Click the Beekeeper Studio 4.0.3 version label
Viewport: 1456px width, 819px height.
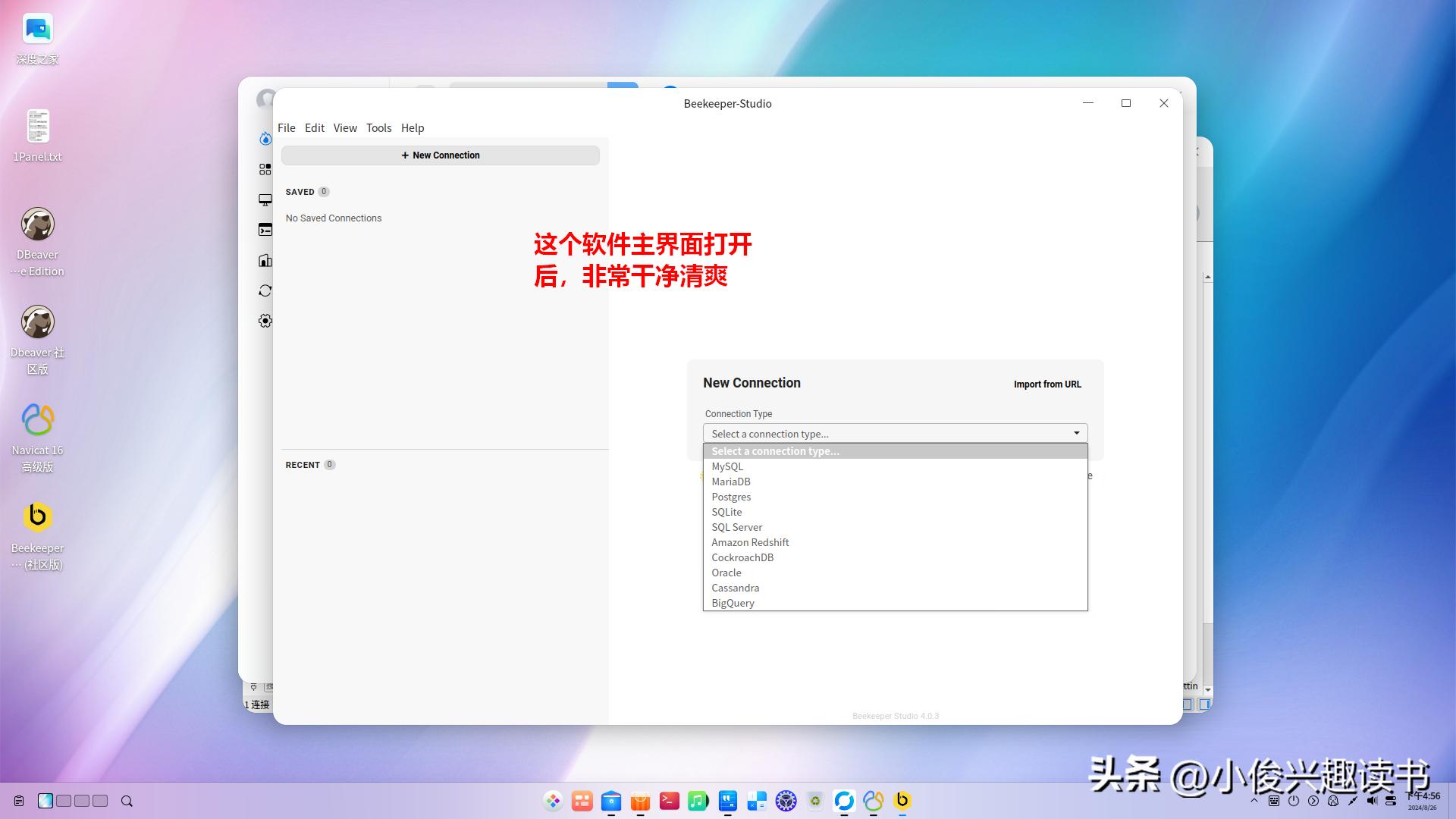click(895, 716)
